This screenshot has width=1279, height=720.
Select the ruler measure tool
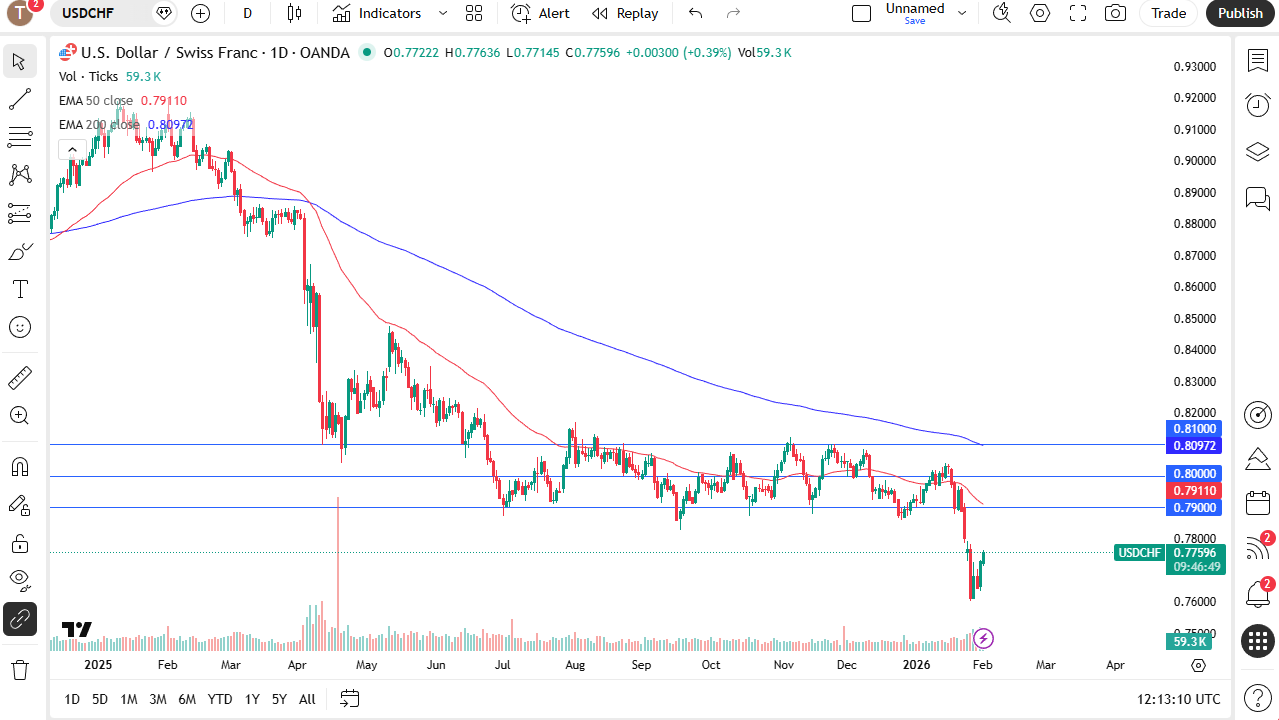tap(19, 378)
